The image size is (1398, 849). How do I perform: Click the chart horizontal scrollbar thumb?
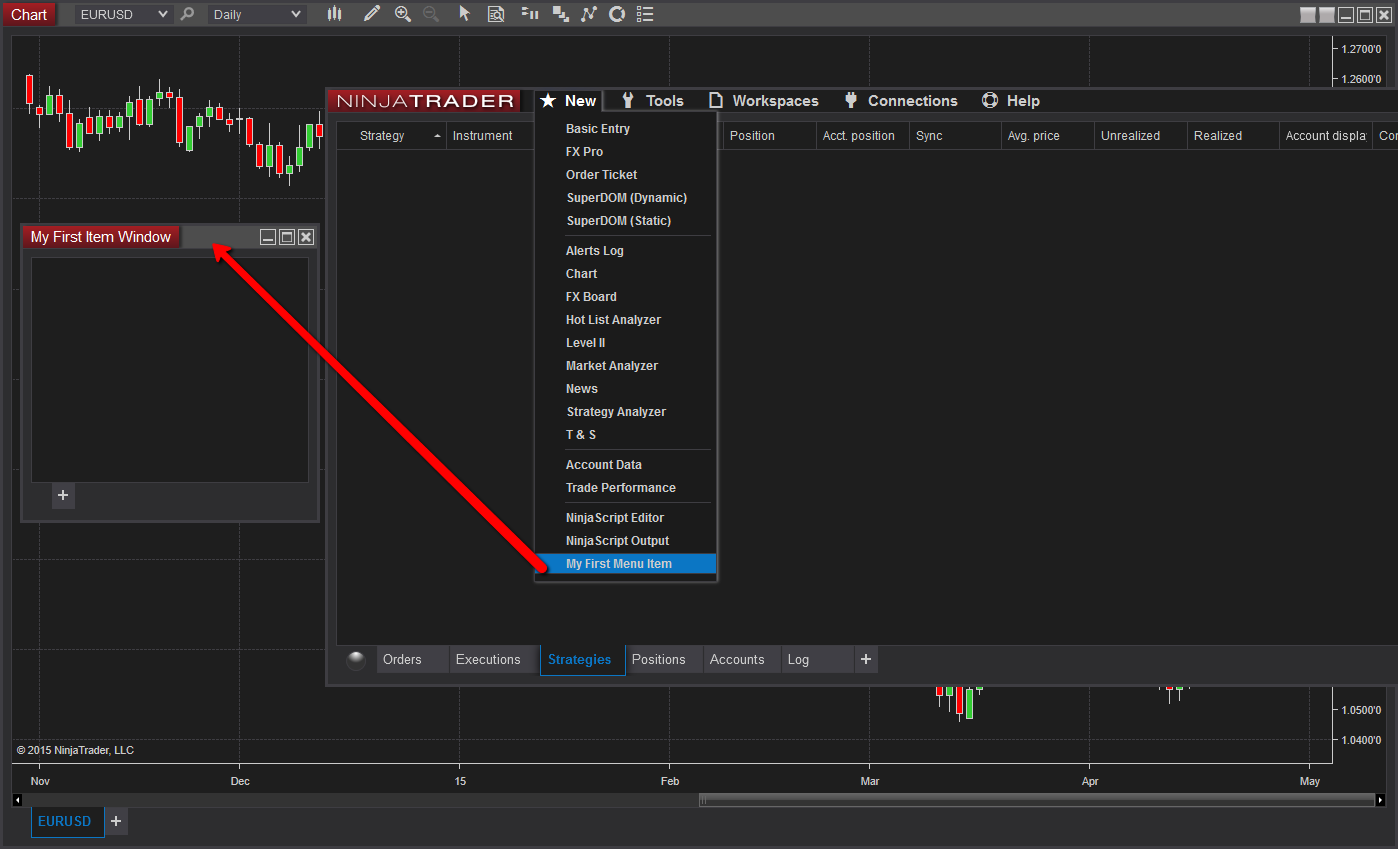click(1036, 800)
